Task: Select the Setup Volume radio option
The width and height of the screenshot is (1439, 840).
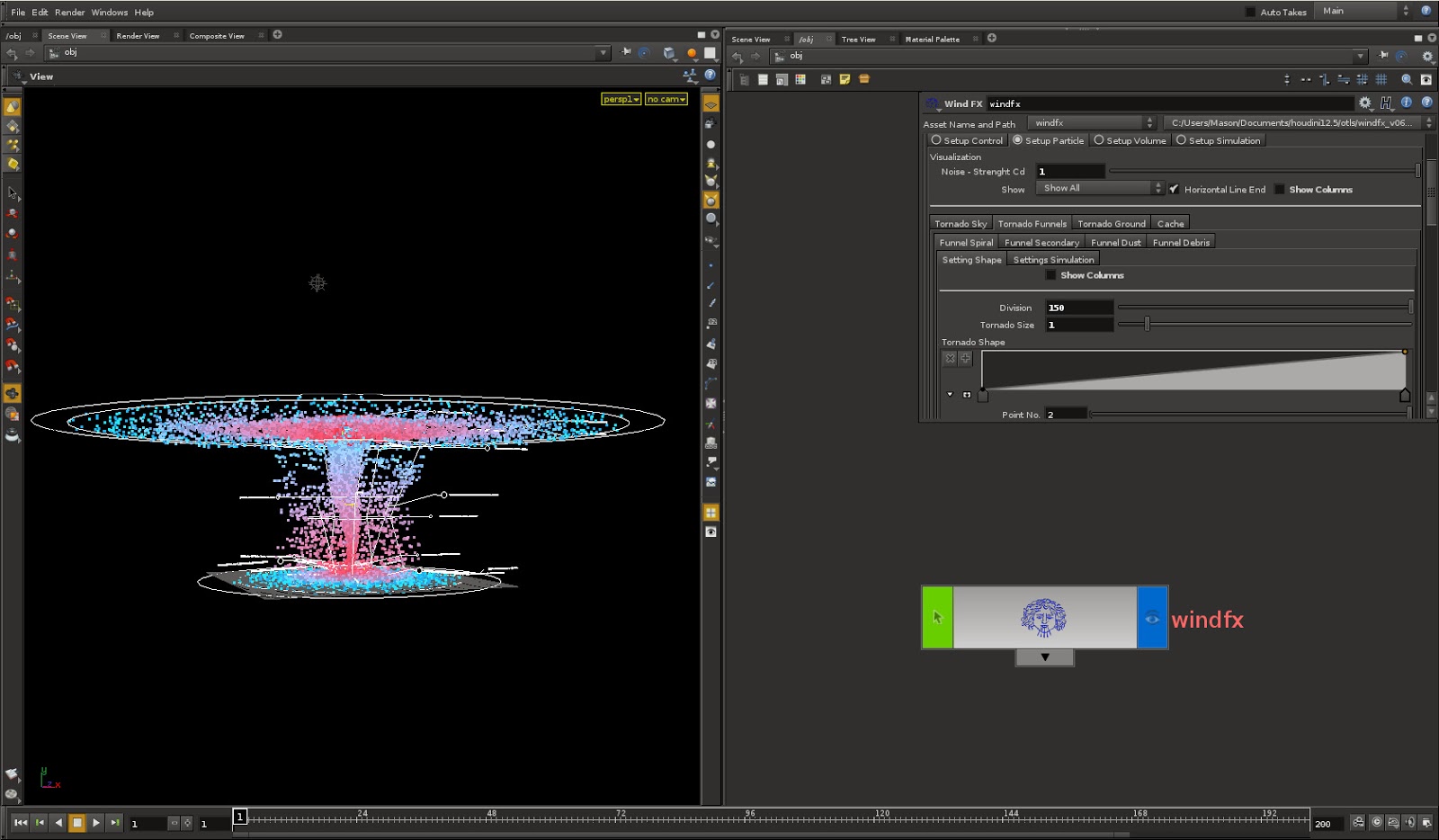Action: (x=1099, y=140)
